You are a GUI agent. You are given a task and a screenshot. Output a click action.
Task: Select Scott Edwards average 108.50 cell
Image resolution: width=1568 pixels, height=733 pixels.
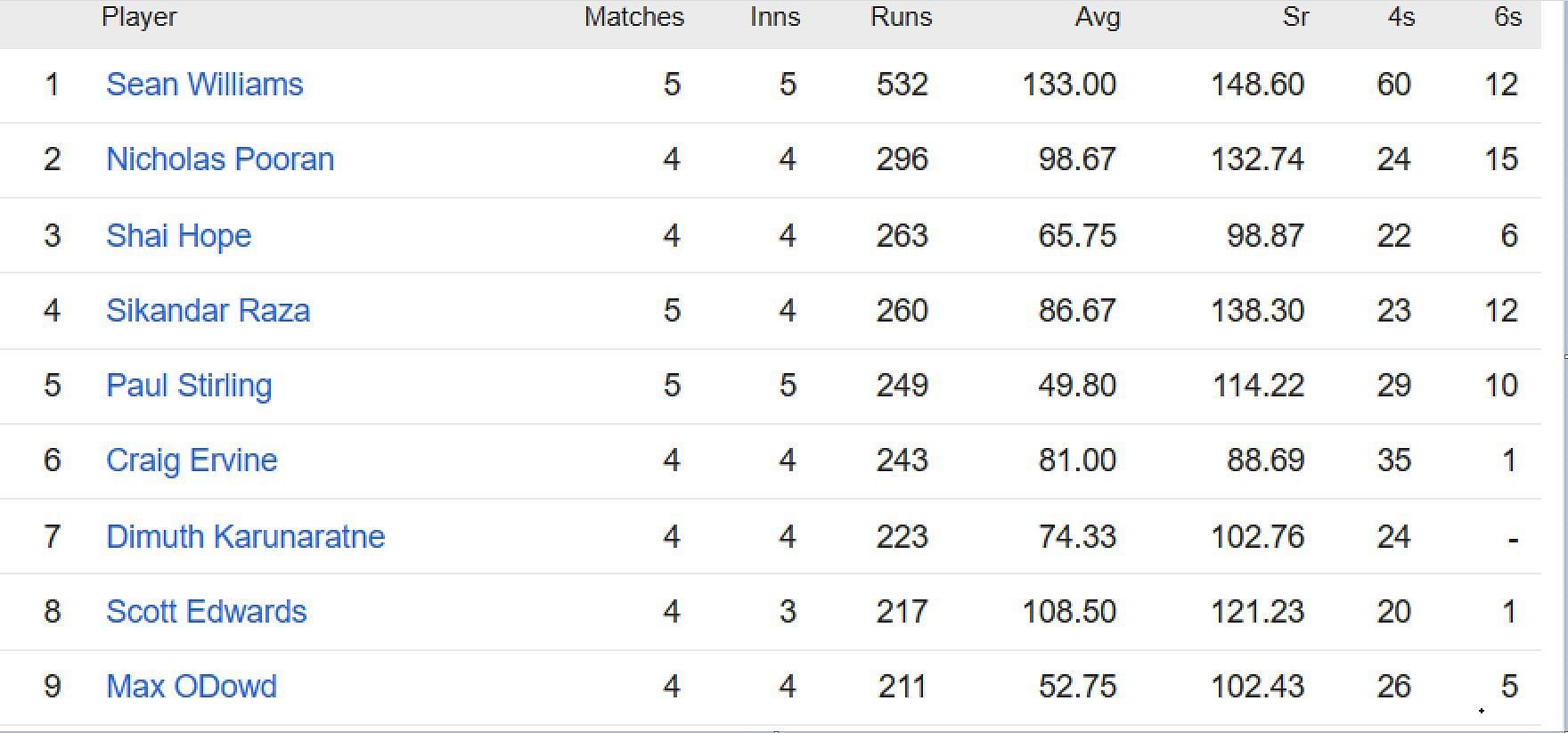[x=1069, y=612]
